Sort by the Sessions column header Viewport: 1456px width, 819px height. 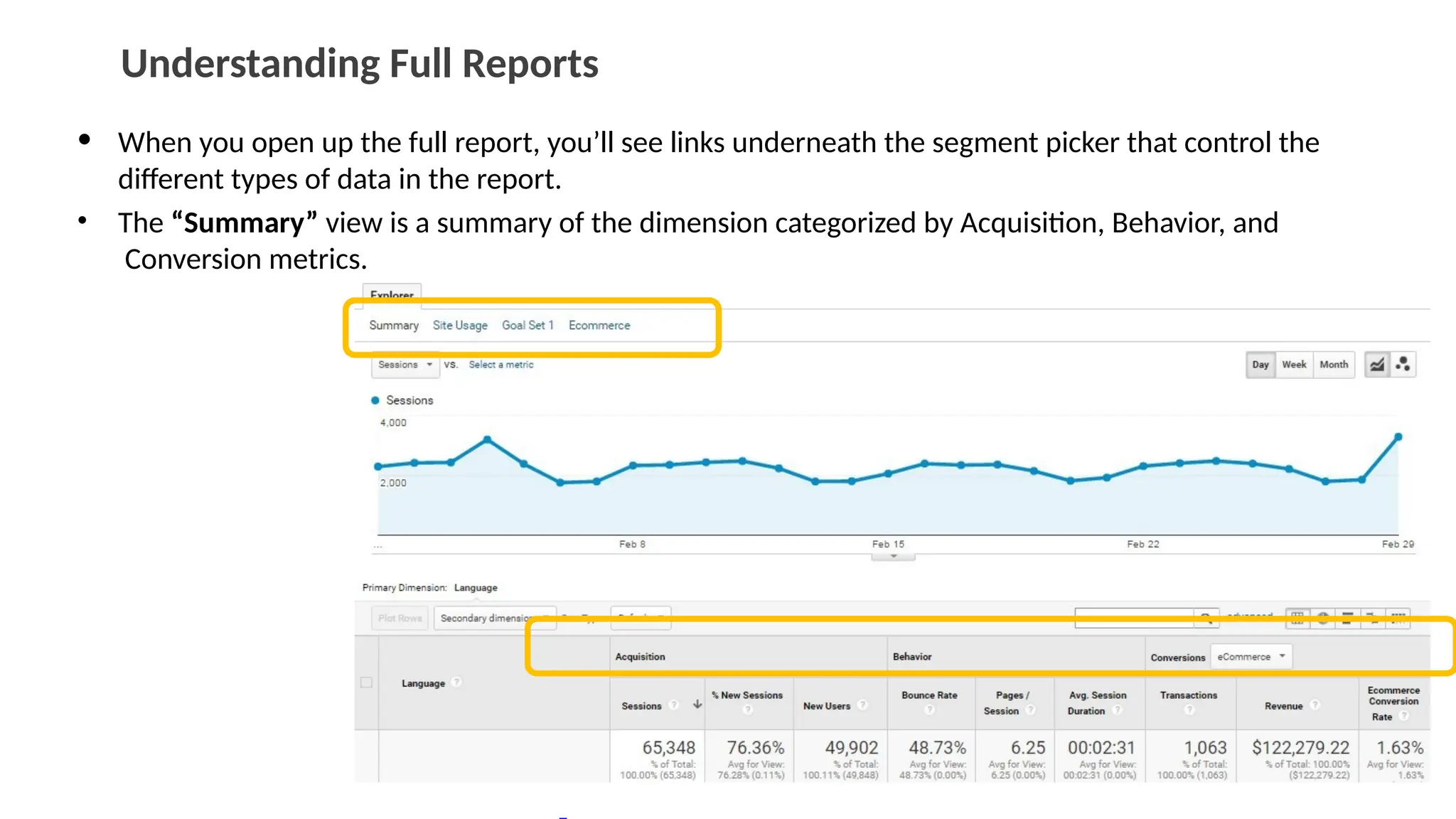tap(641, 706)
